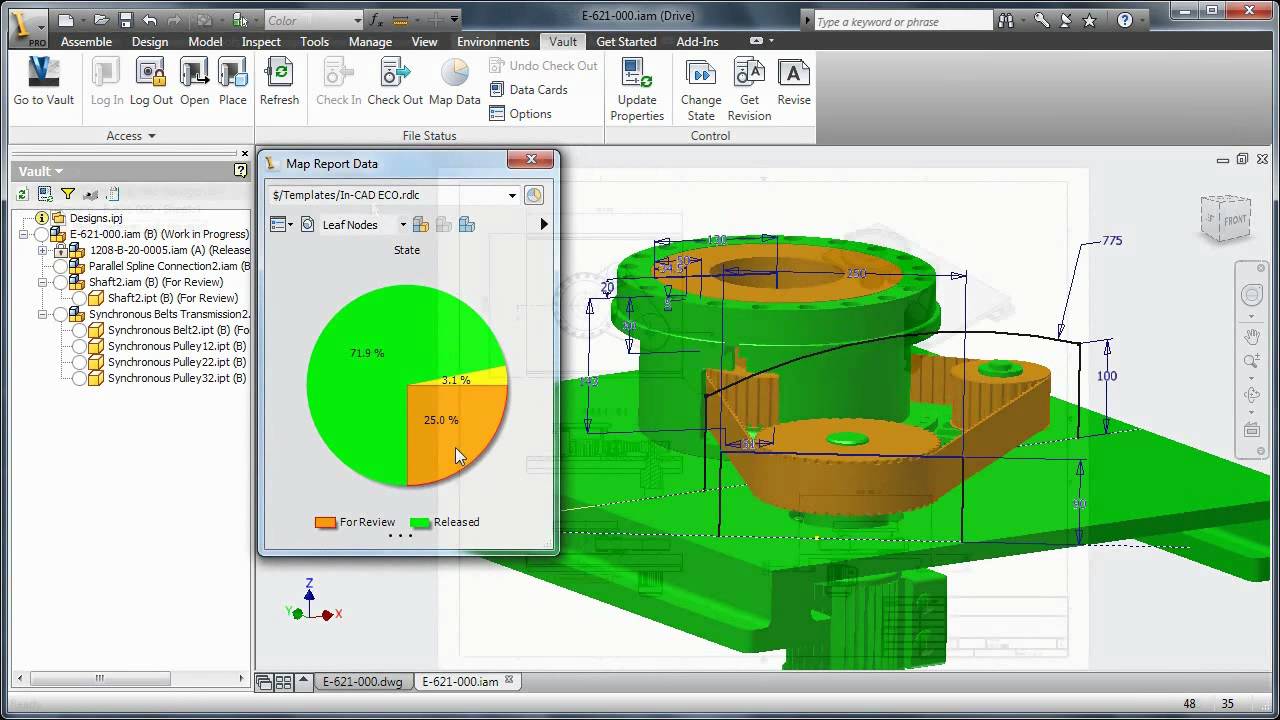The image size is (1280, 720).
Task: Click the Open from Vault icon
Action: click(x=194, y=72)
